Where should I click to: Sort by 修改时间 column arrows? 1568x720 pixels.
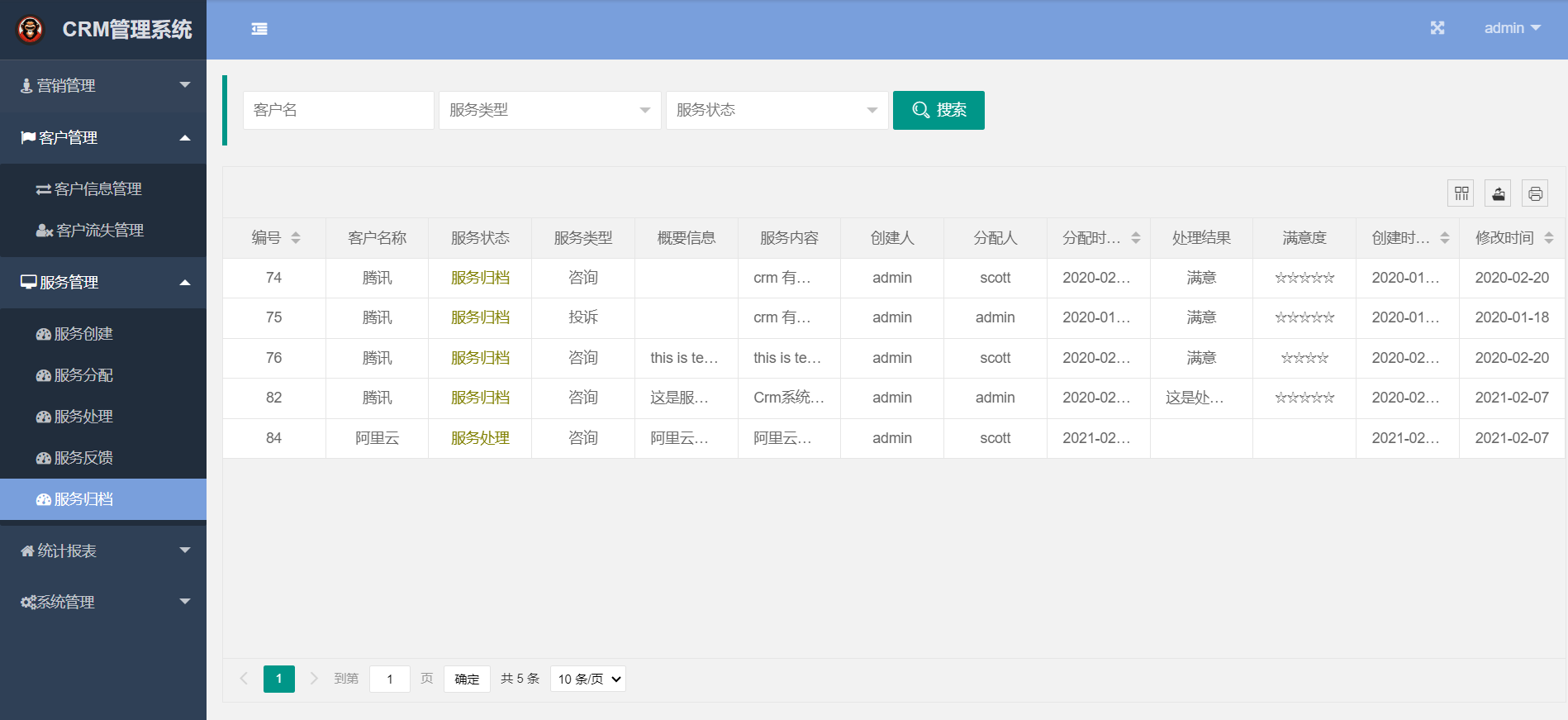pyautogui.click(x=1549, y=238)
